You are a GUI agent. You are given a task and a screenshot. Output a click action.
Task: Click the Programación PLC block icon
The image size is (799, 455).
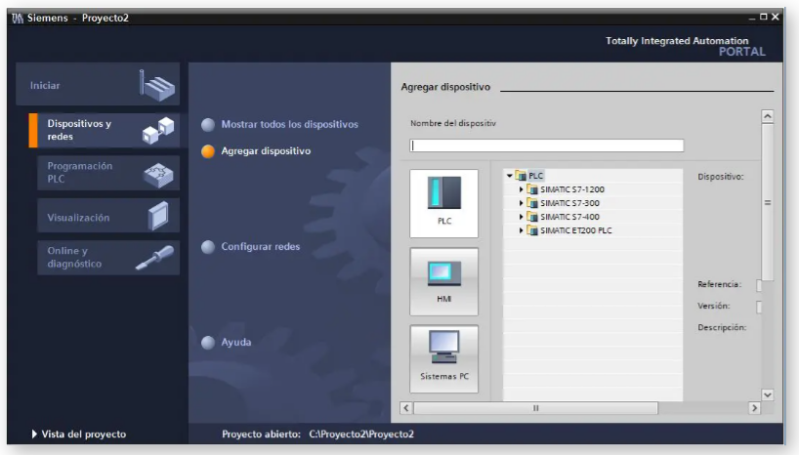click(x=158, y=176)
